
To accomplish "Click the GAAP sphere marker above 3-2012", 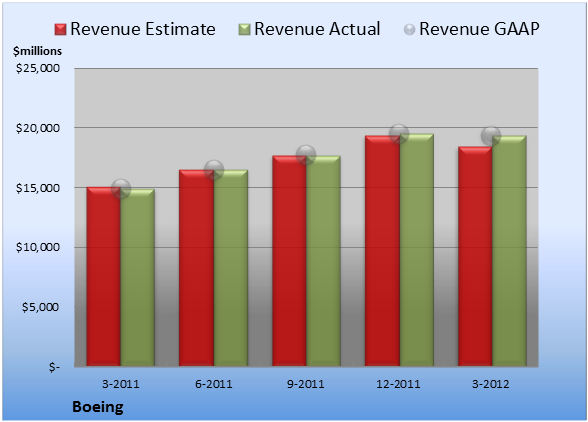I will point(491,135).
